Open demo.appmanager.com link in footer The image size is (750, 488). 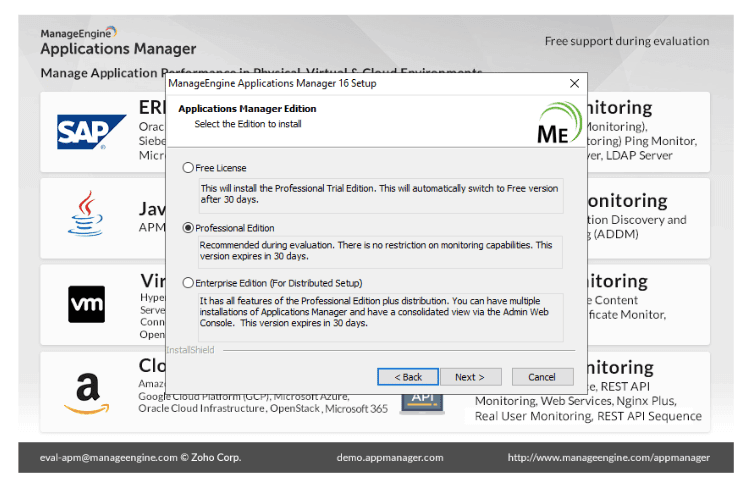(390, 457)
